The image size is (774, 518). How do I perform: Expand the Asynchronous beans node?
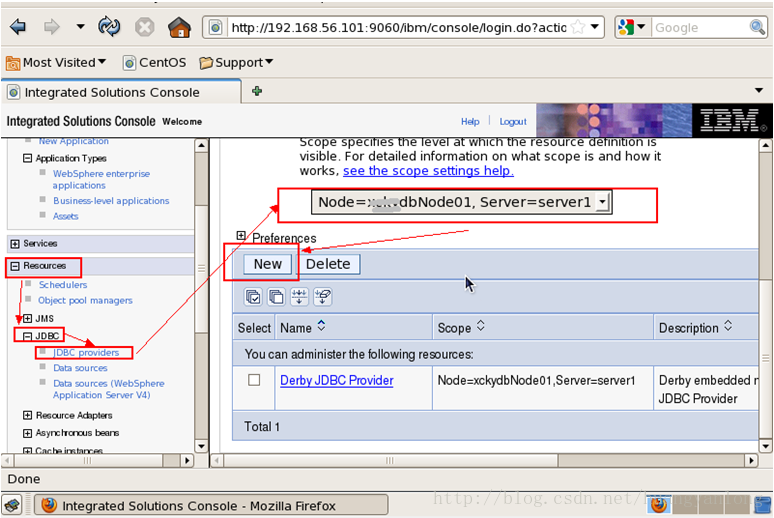(28, 433)
